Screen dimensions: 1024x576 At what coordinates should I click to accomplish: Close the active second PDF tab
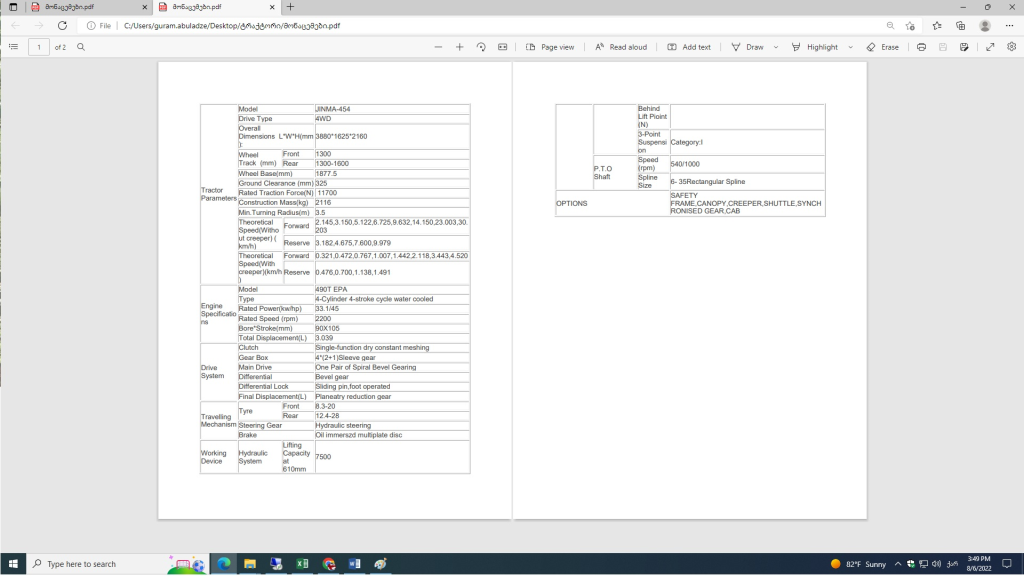click(x=272, y=7)
